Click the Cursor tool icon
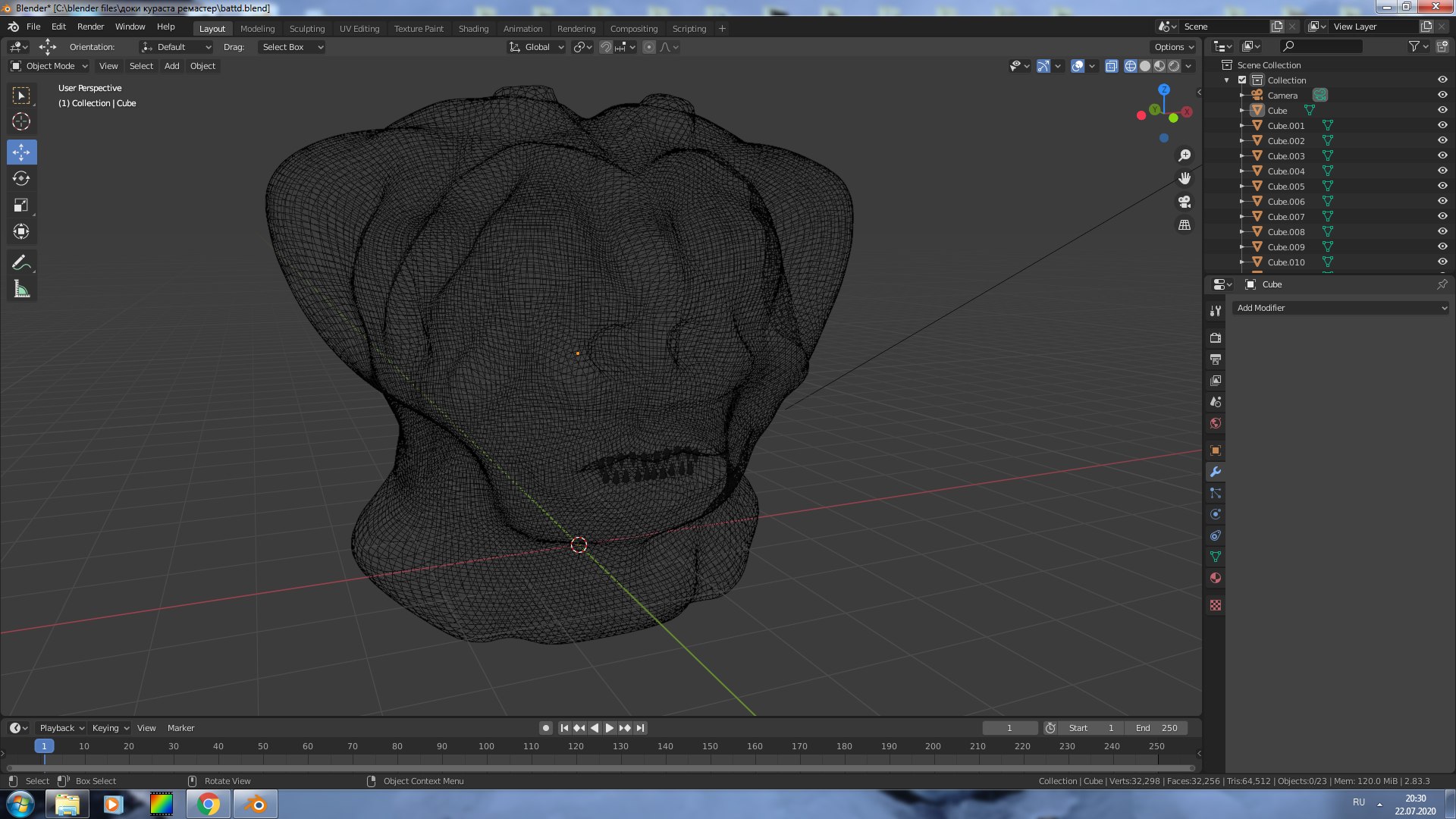This screenshot has height=819, width=1456. [x=21, y=121]
